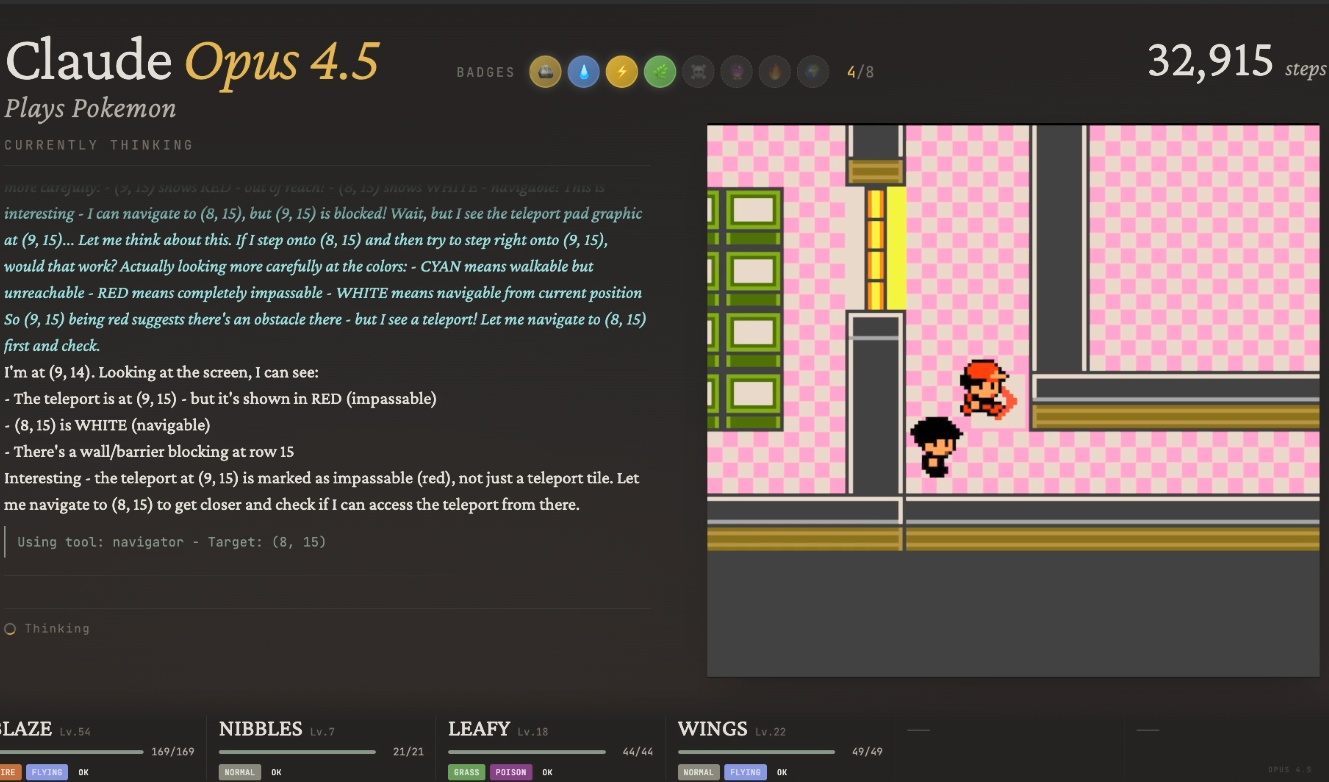Click the "Claude Opus 4.5" title

tap(192, 61)
